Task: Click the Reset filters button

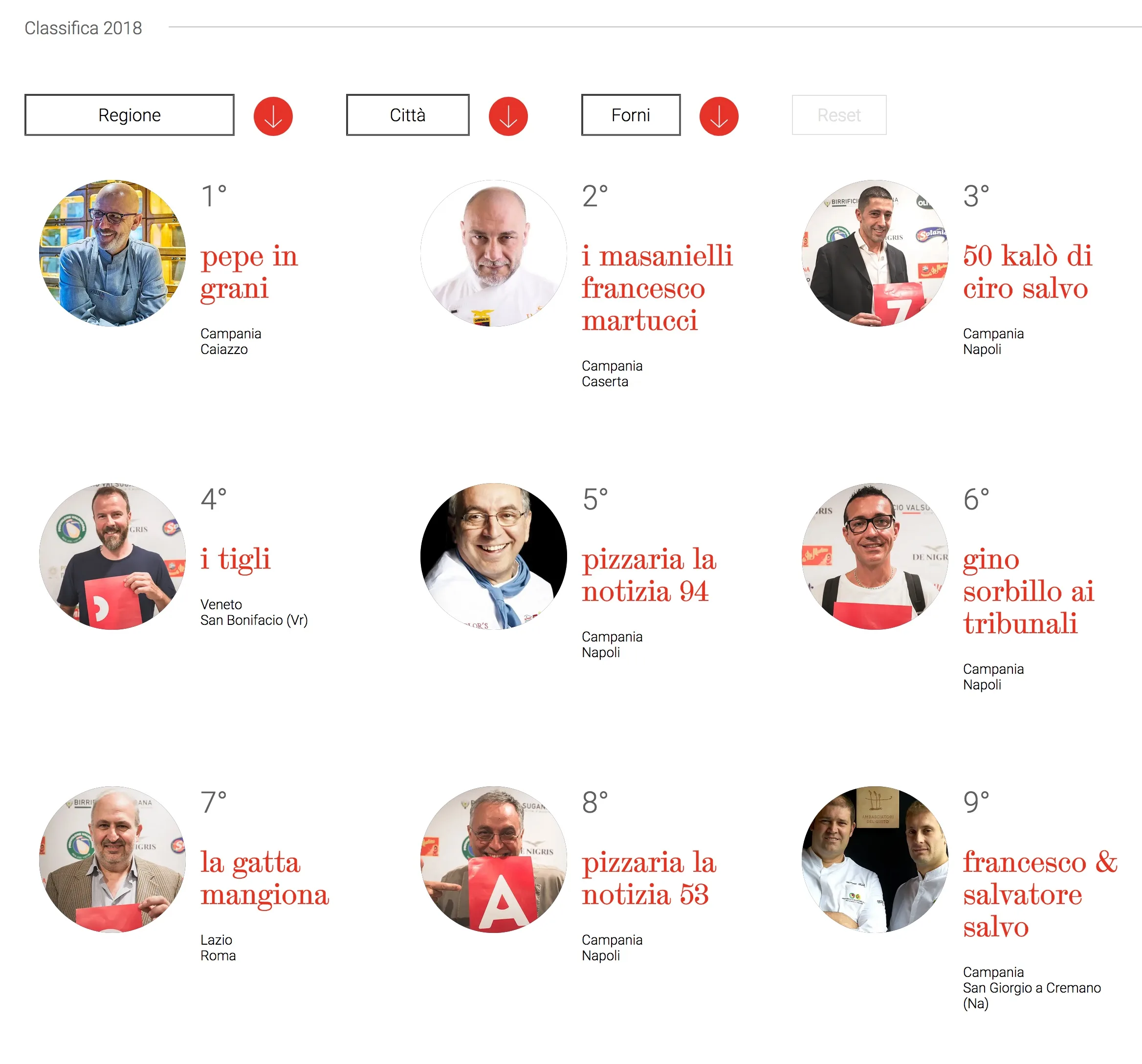Action: click(839, 115)
